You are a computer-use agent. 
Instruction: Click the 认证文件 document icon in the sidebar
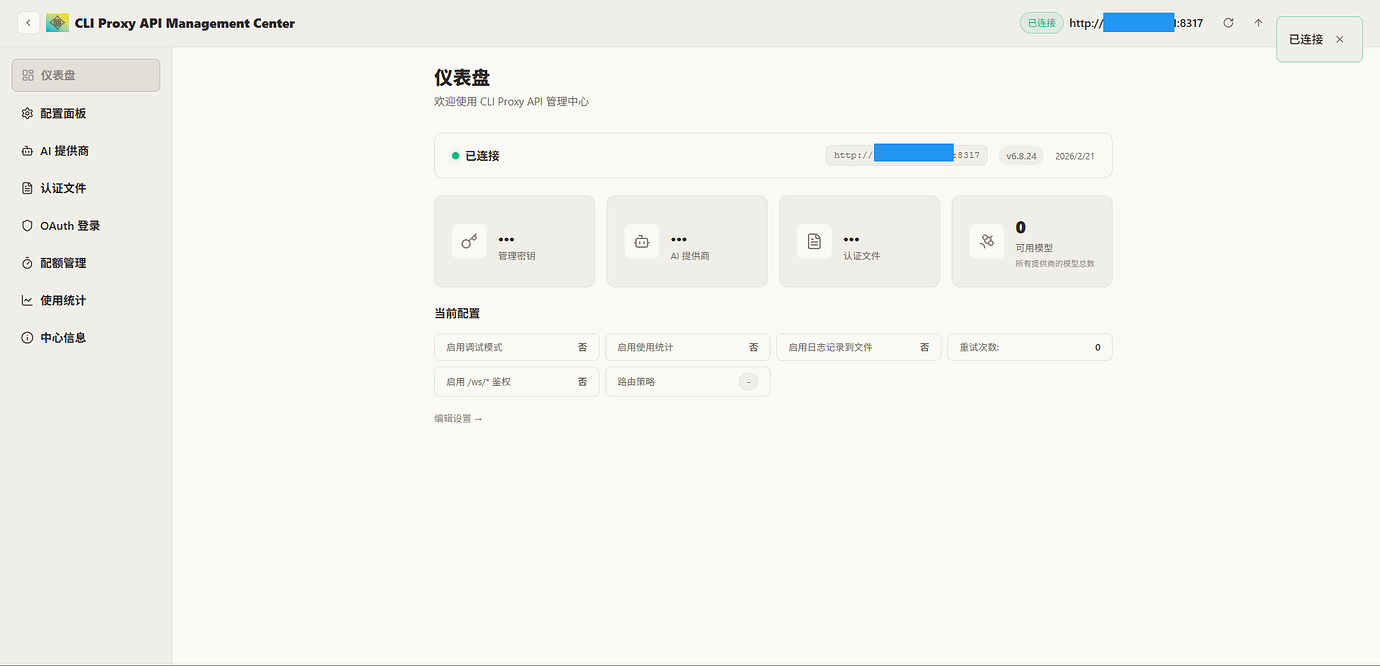28,188
